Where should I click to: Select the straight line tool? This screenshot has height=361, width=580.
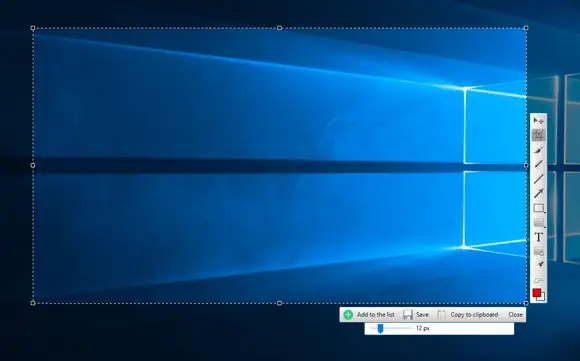pyautogui.click(x=538, y=179)
